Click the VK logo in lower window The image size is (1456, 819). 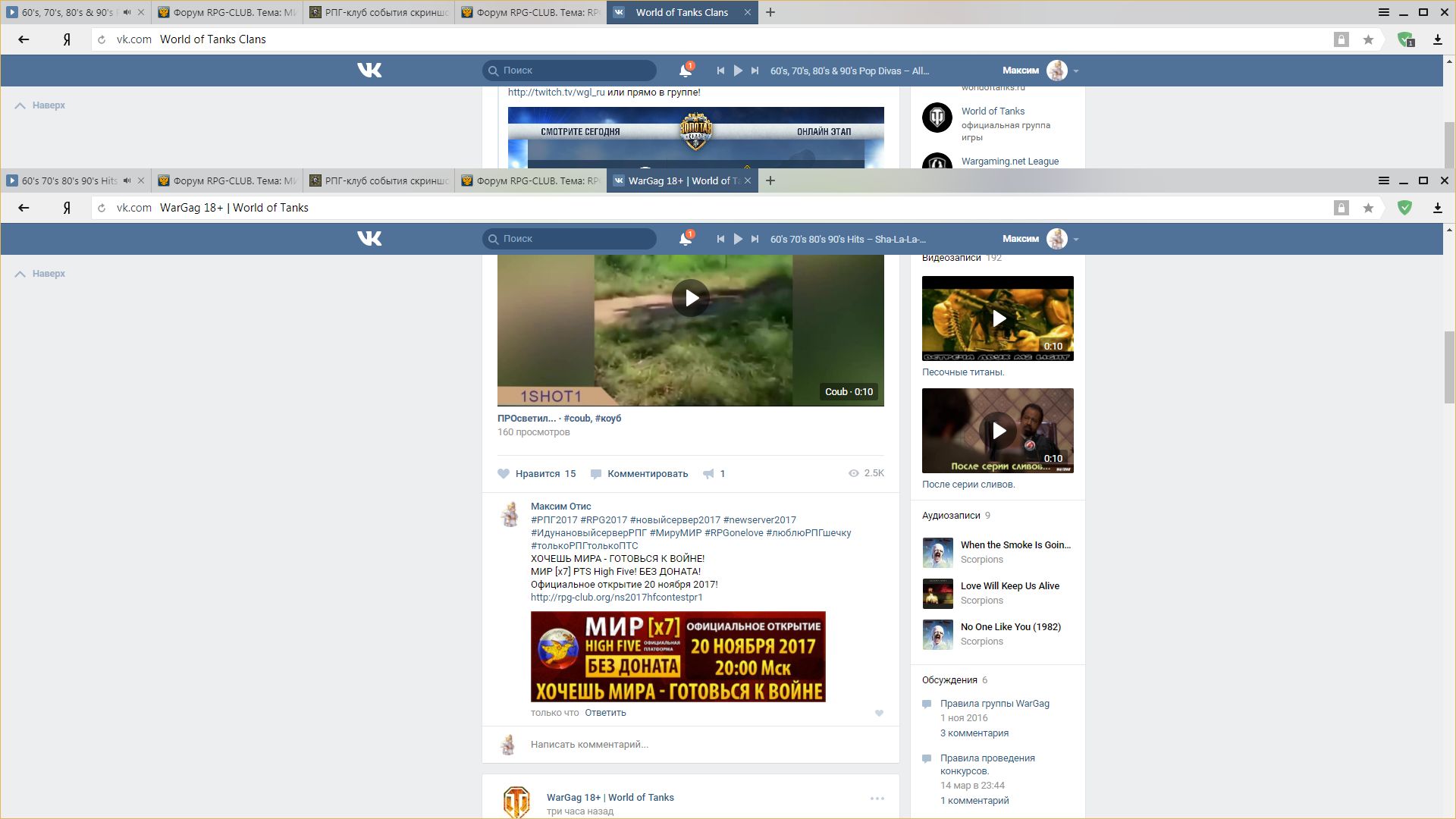(x=369, y=239)
